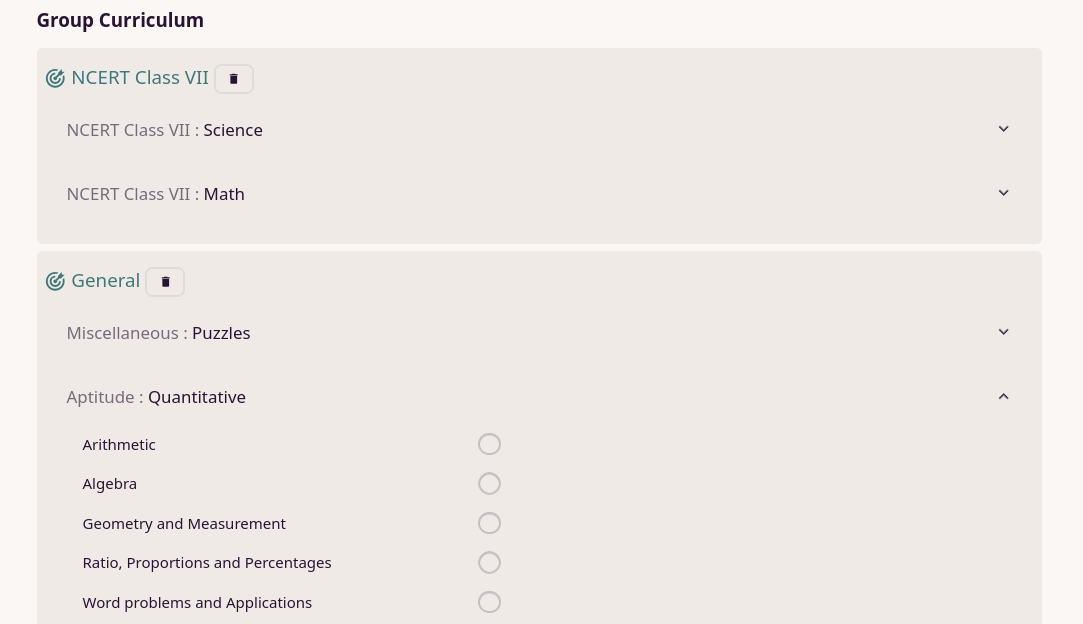Delete the General curriculum group
The height and width of the screenshot is (624, 1083).
(165, 282)
